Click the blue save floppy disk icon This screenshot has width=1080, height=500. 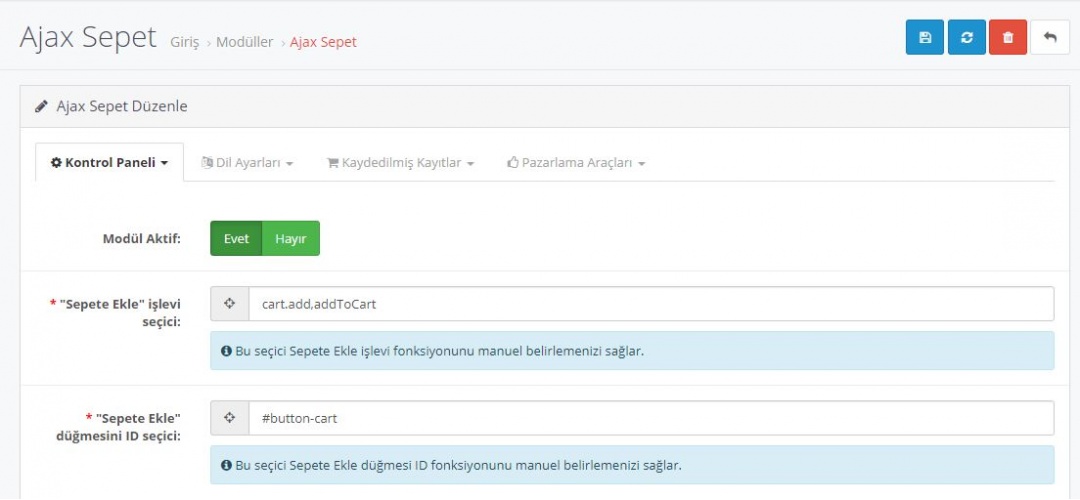click(925, 37)
